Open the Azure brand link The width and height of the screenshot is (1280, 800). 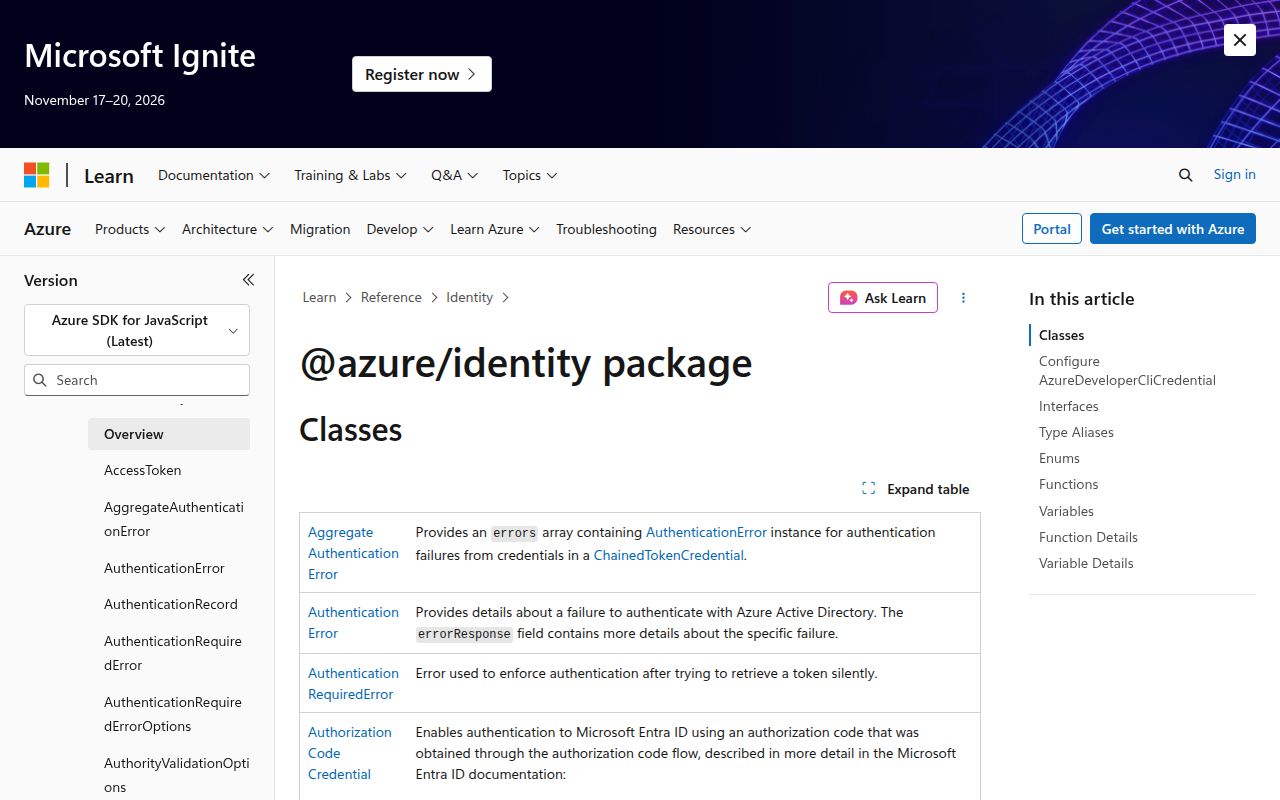point(47,229)
